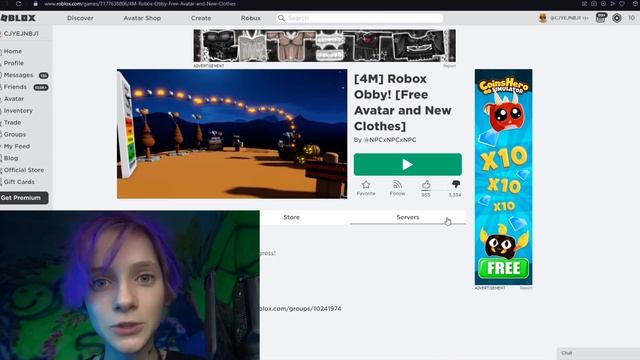Switch to the Store tab
This screenshot has height=360, width=640.
point(291,217)
